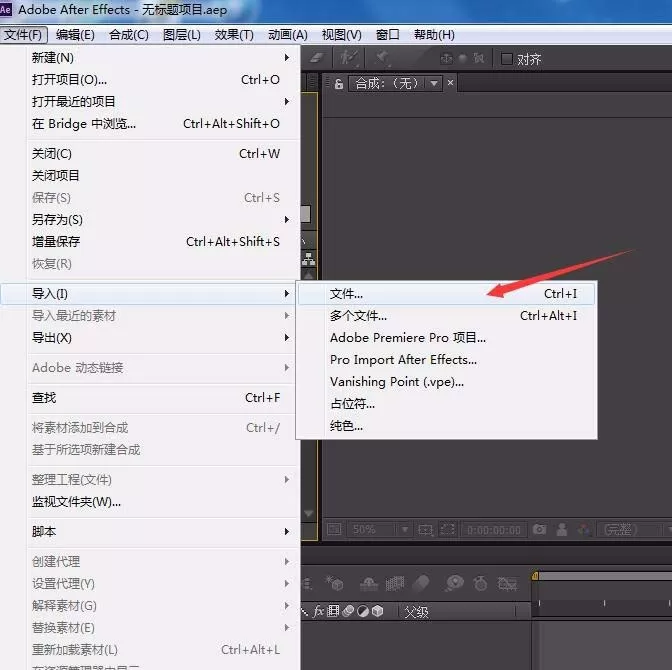Viewport: 672px width, 670px height.
Task: Expand the 另存为(S) submenu
Action: [x=161, y=219]
